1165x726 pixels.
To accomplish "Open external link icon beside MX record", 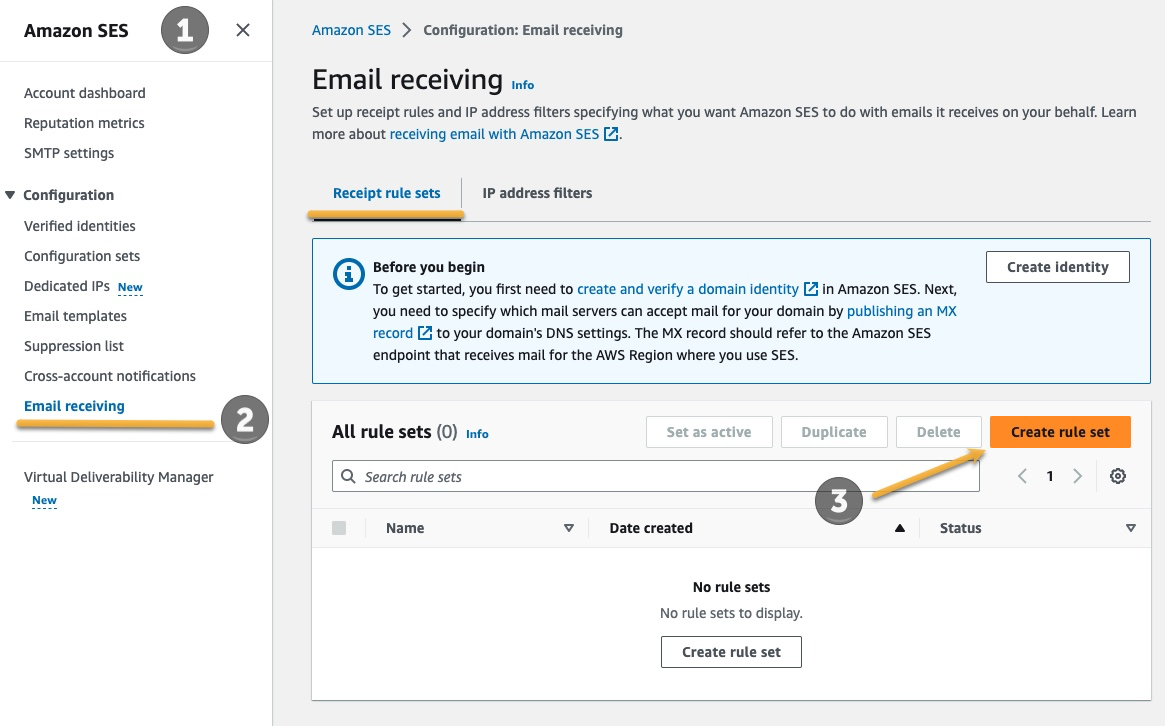I will click(x=425, y=333).
